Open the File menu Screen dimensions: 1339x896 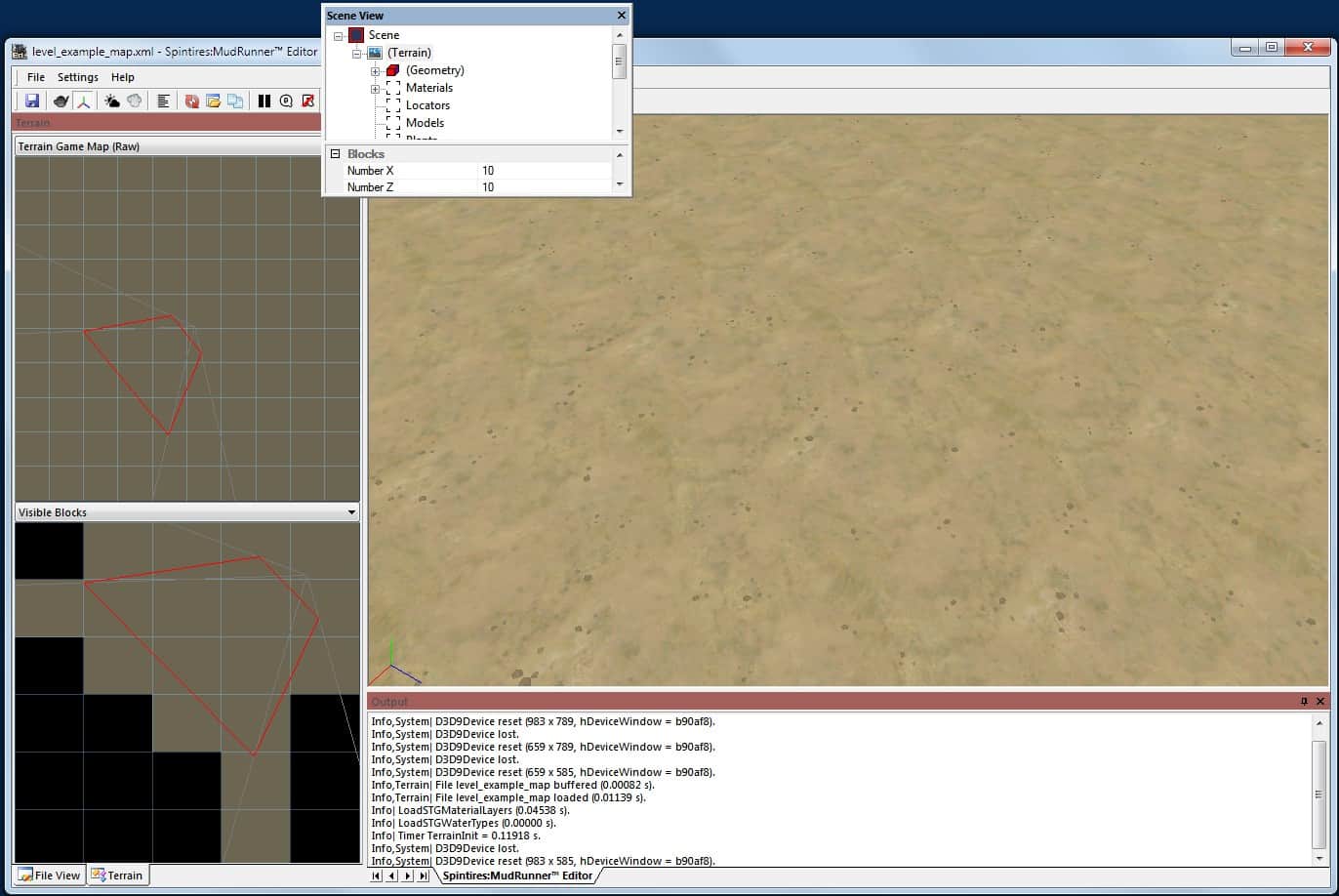click(x=36, y=77)
